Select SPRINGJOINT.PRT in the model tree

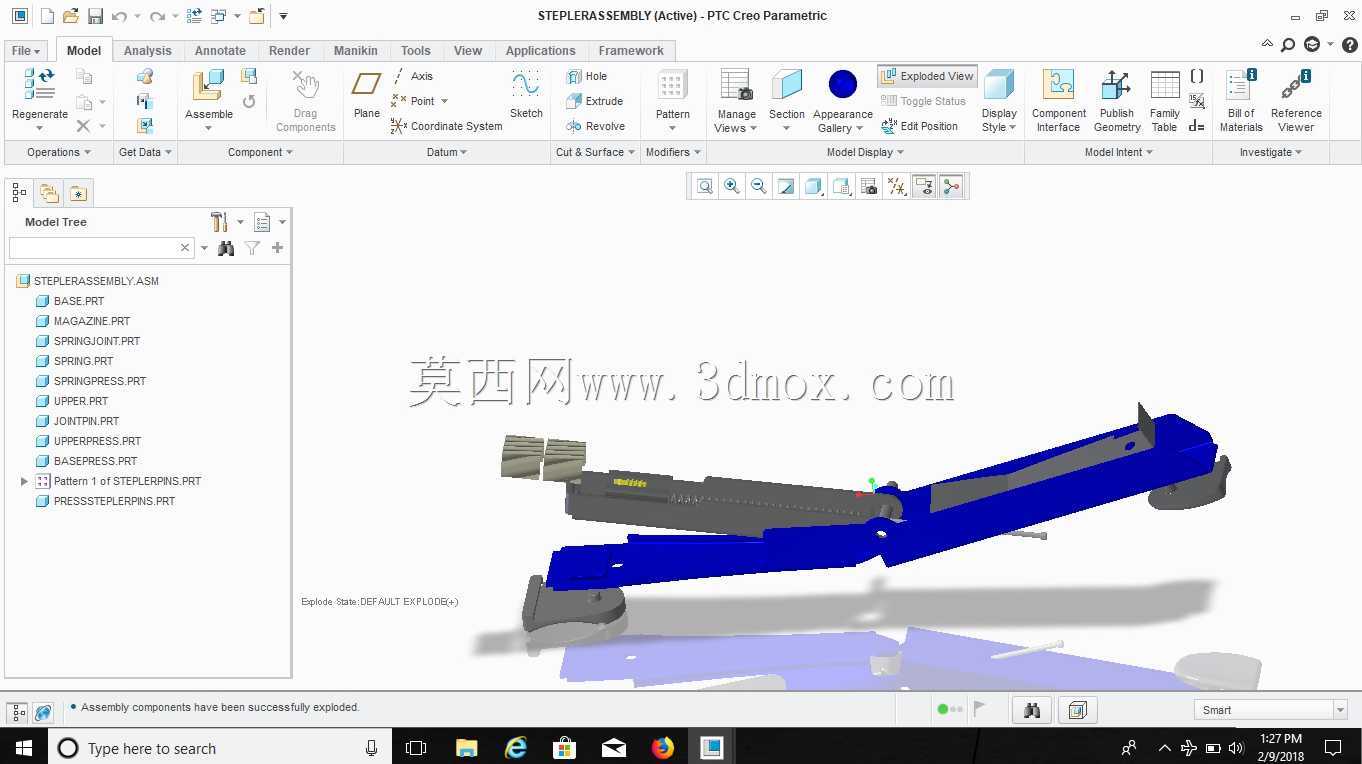pyautogui.click(x=97, y=341)
